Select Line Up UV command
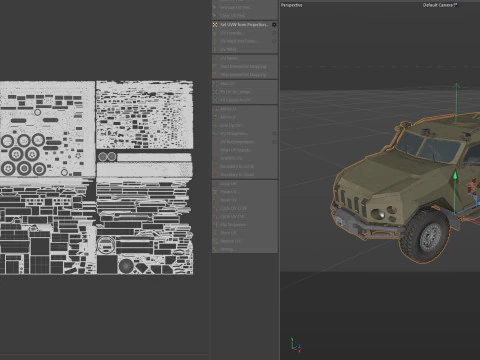480x360 pixels. 245,125
